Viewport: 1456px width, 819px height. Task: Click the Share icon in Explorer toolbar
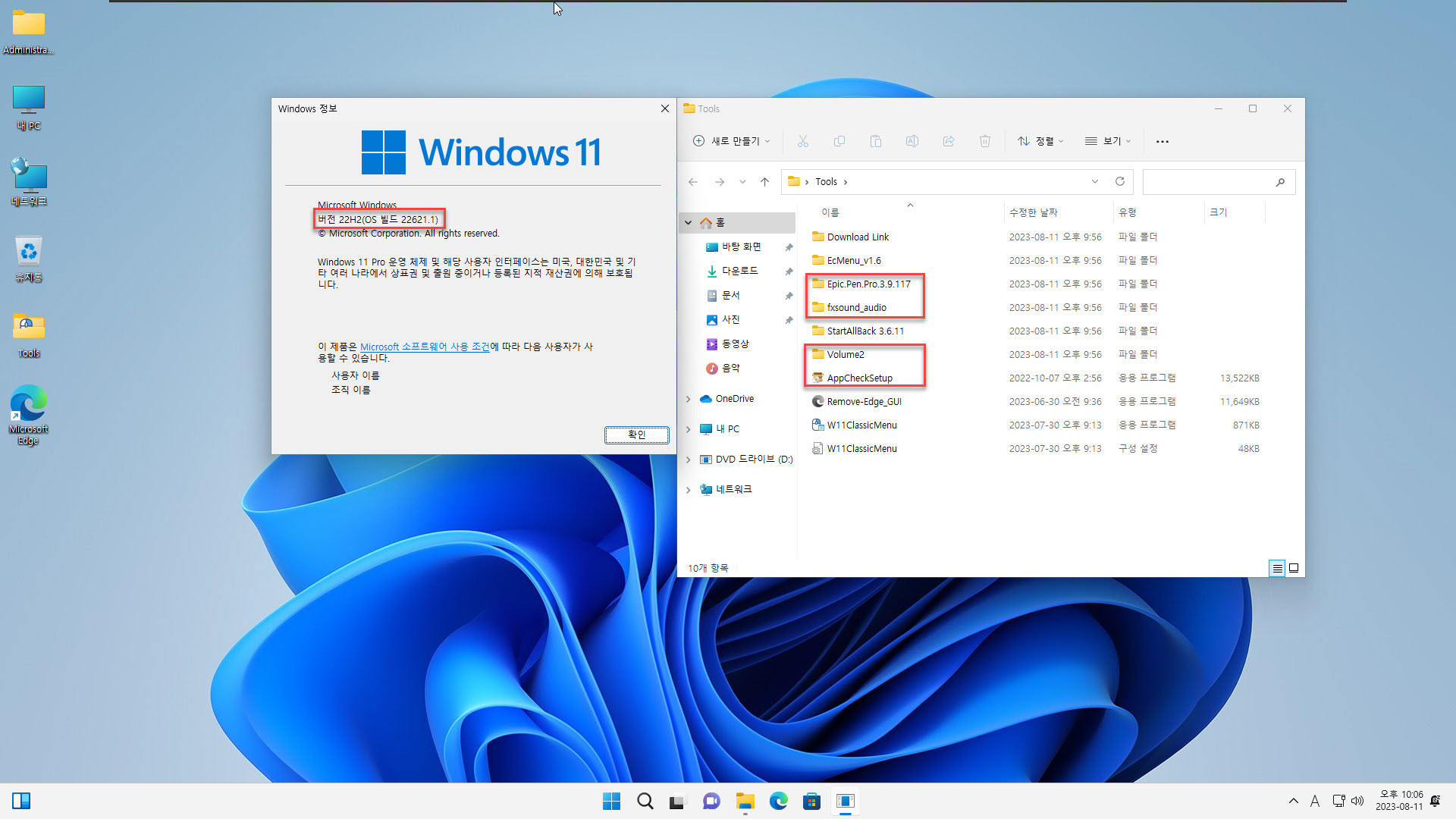pyautogui.click(x=949, y=141)
